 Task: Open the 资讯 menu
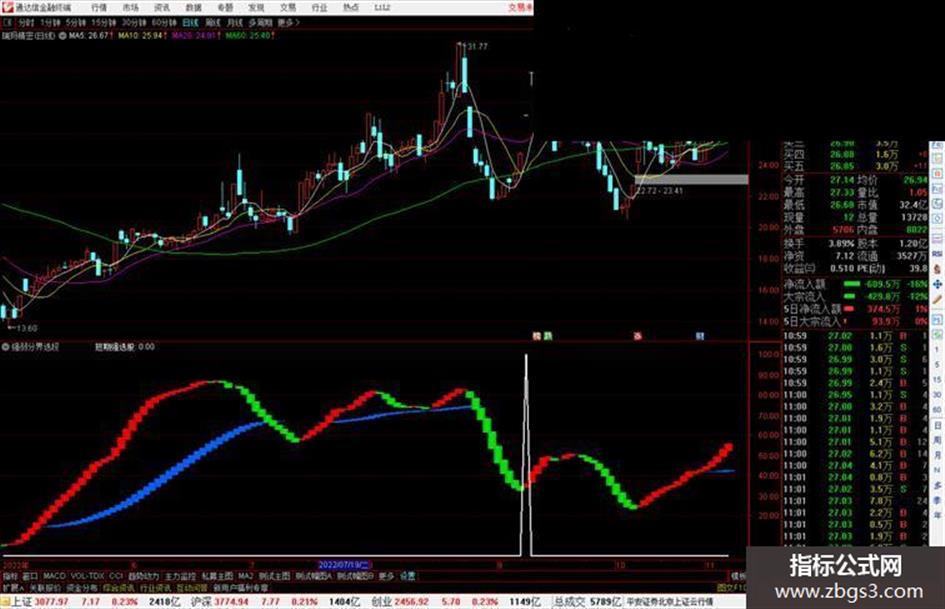coord(162,7)
